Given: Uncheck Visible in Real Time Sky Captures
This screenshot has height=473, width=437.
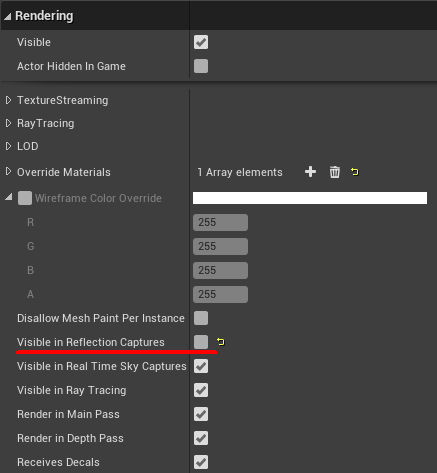Looking at the screenshot, I should click(201, 366).
